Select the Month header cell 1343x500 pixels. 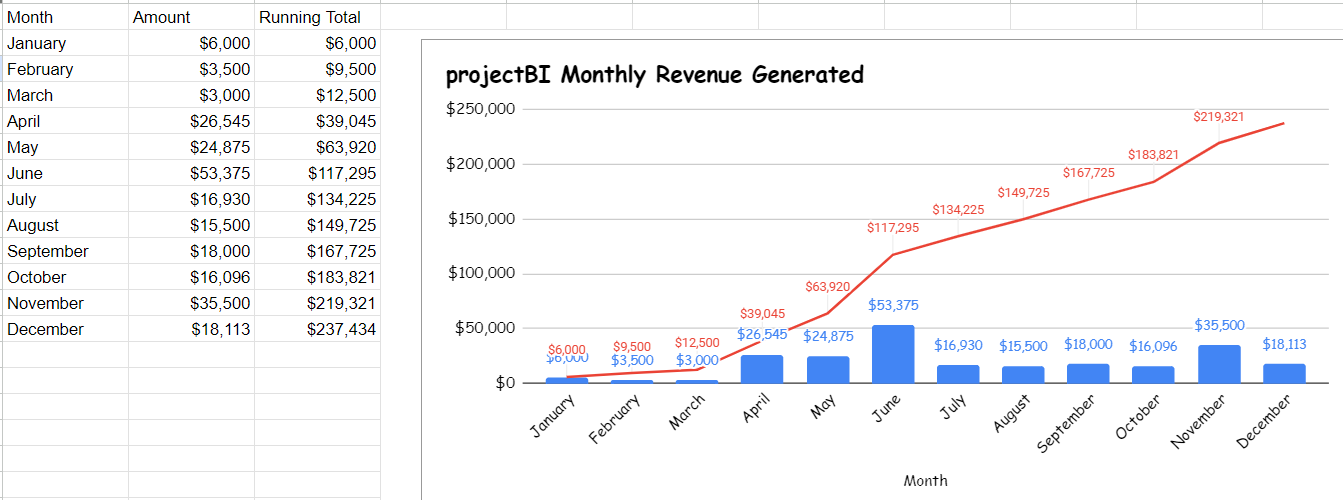[x=65, y=17]
